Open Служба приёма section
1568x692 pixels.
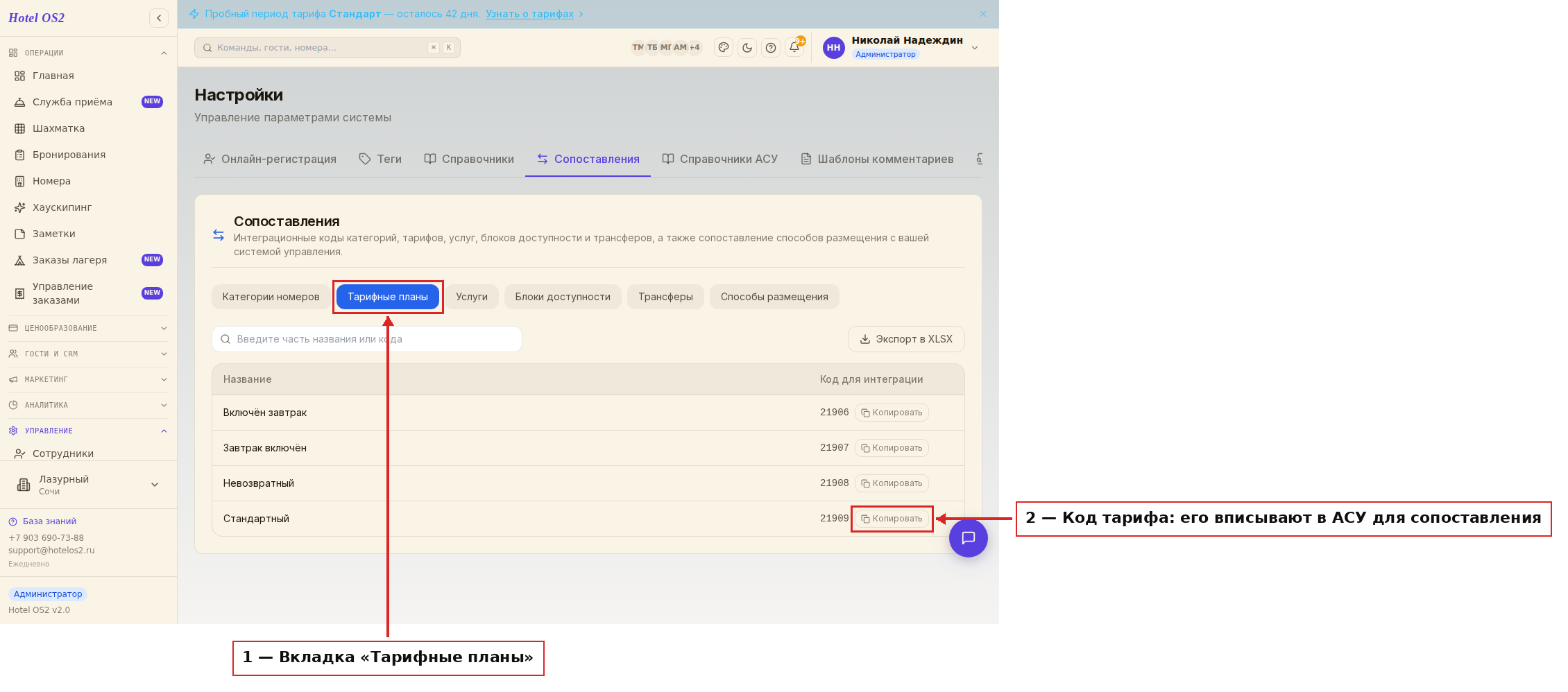(x=88, y=102)
